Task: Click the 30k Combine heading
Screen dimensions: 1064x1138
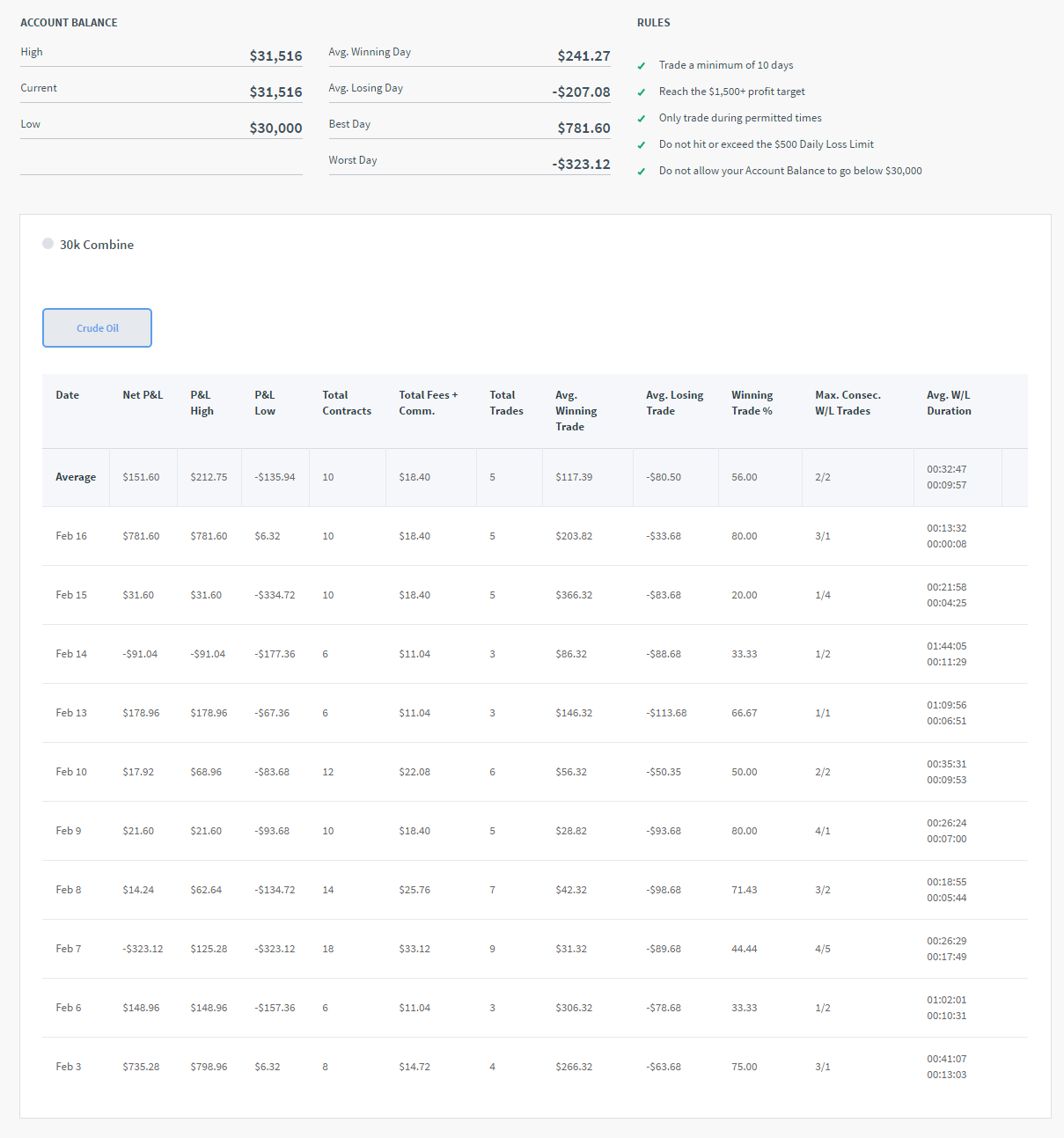Action: click(x=97, y=245)
